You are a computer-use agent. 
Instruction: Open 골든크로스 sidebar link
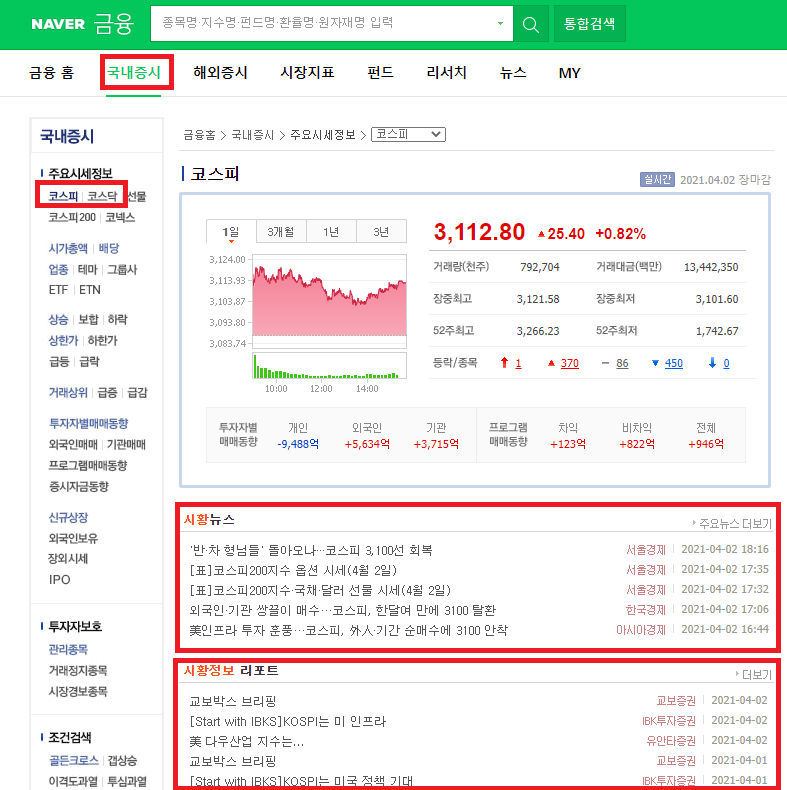[x=74, y=760]
